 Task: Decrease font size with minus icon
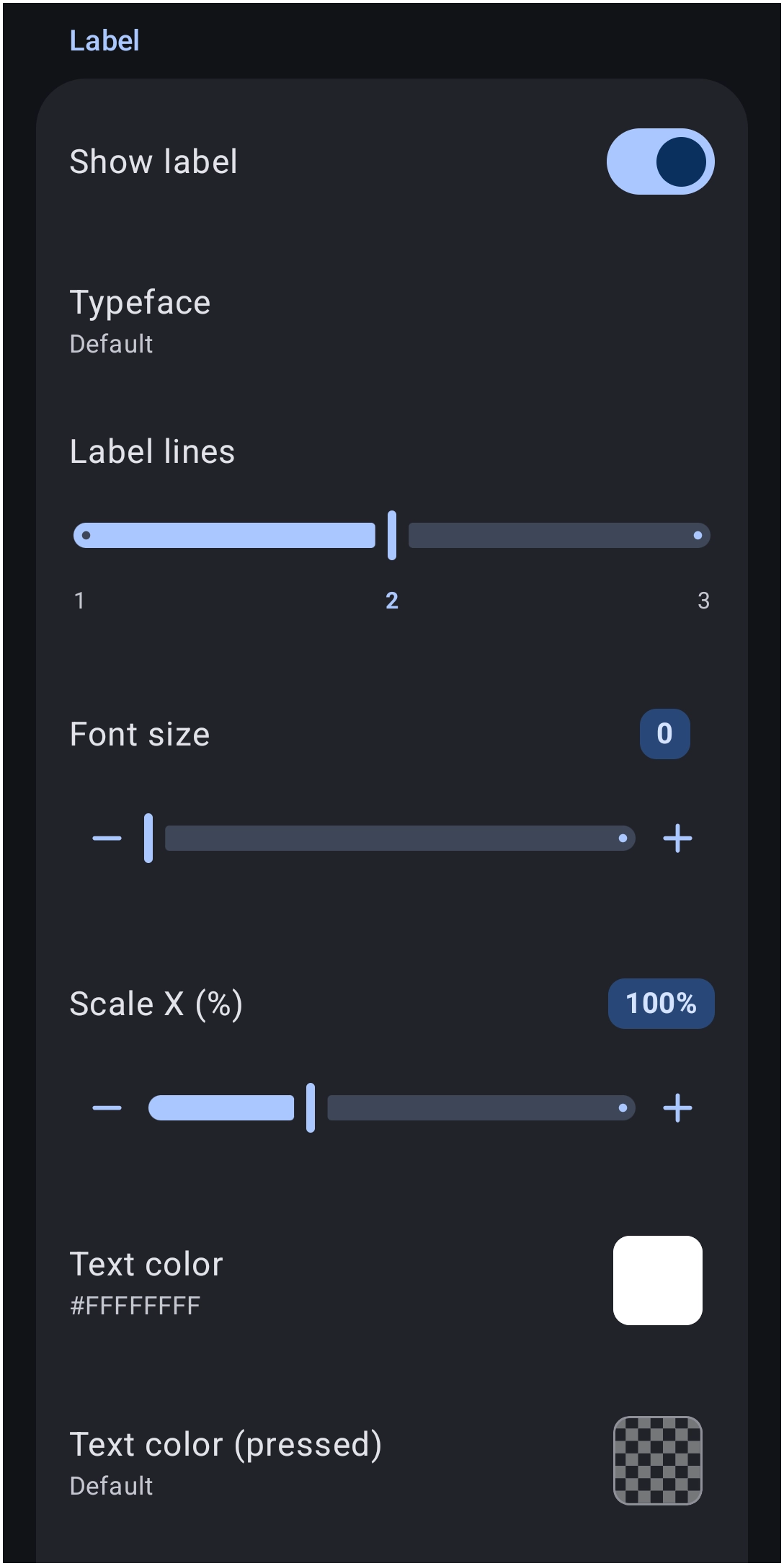(x=107, y=838)
